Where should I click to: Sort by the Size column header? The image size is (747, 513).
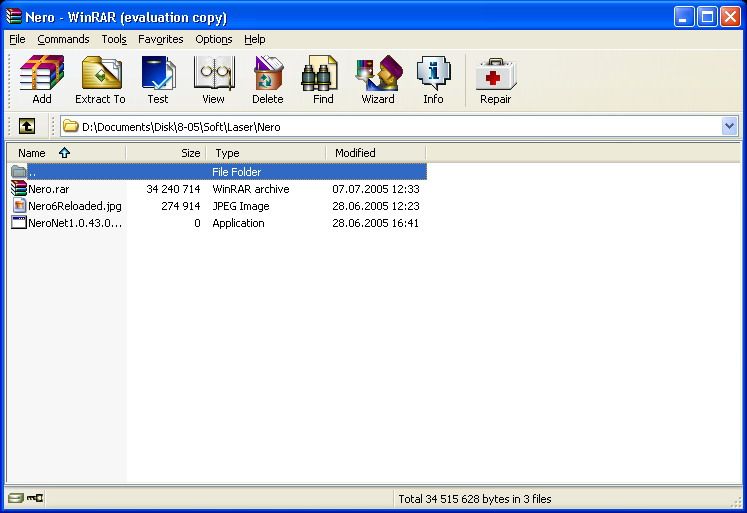(x=166, y=153)
